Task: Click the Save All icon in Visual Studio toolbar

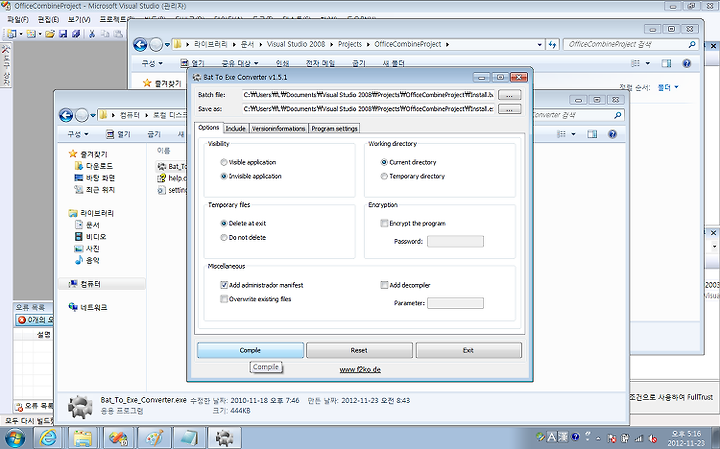Action: tap(76, 34)
